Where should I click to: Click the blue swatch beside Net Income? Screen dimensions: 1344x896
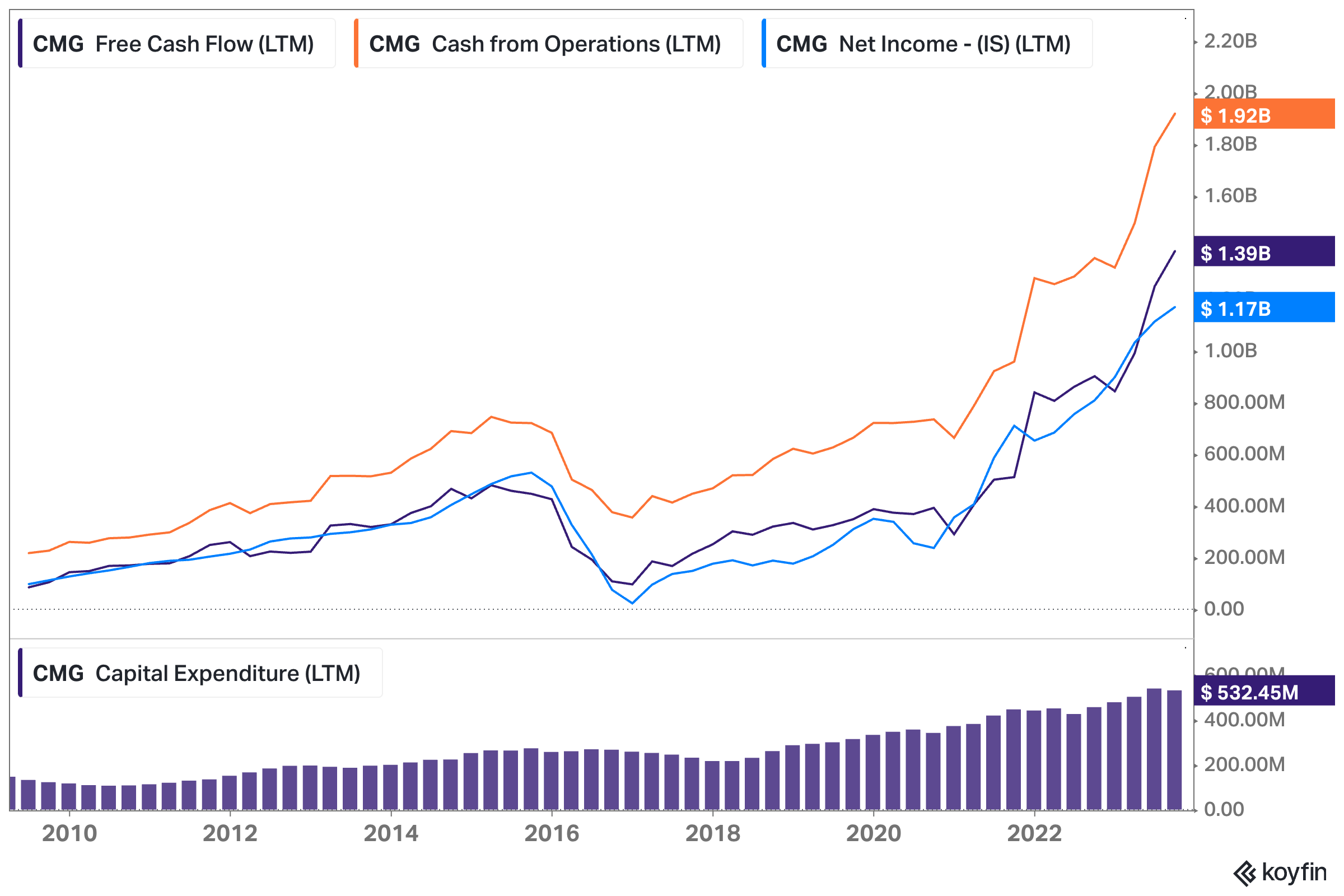coord(764,44)
